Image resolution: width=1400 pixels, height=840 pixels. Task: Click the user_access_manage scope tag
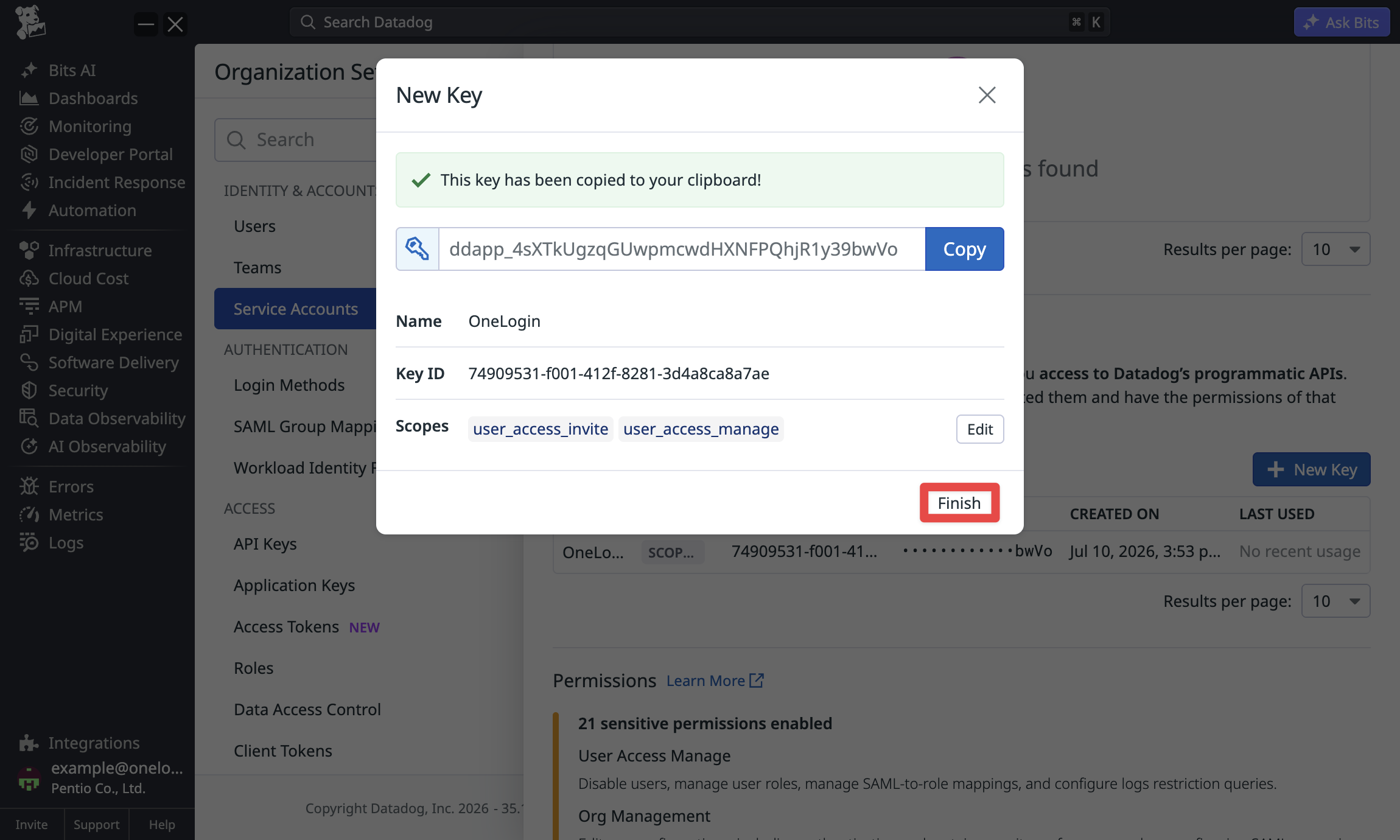click(701, 429)
